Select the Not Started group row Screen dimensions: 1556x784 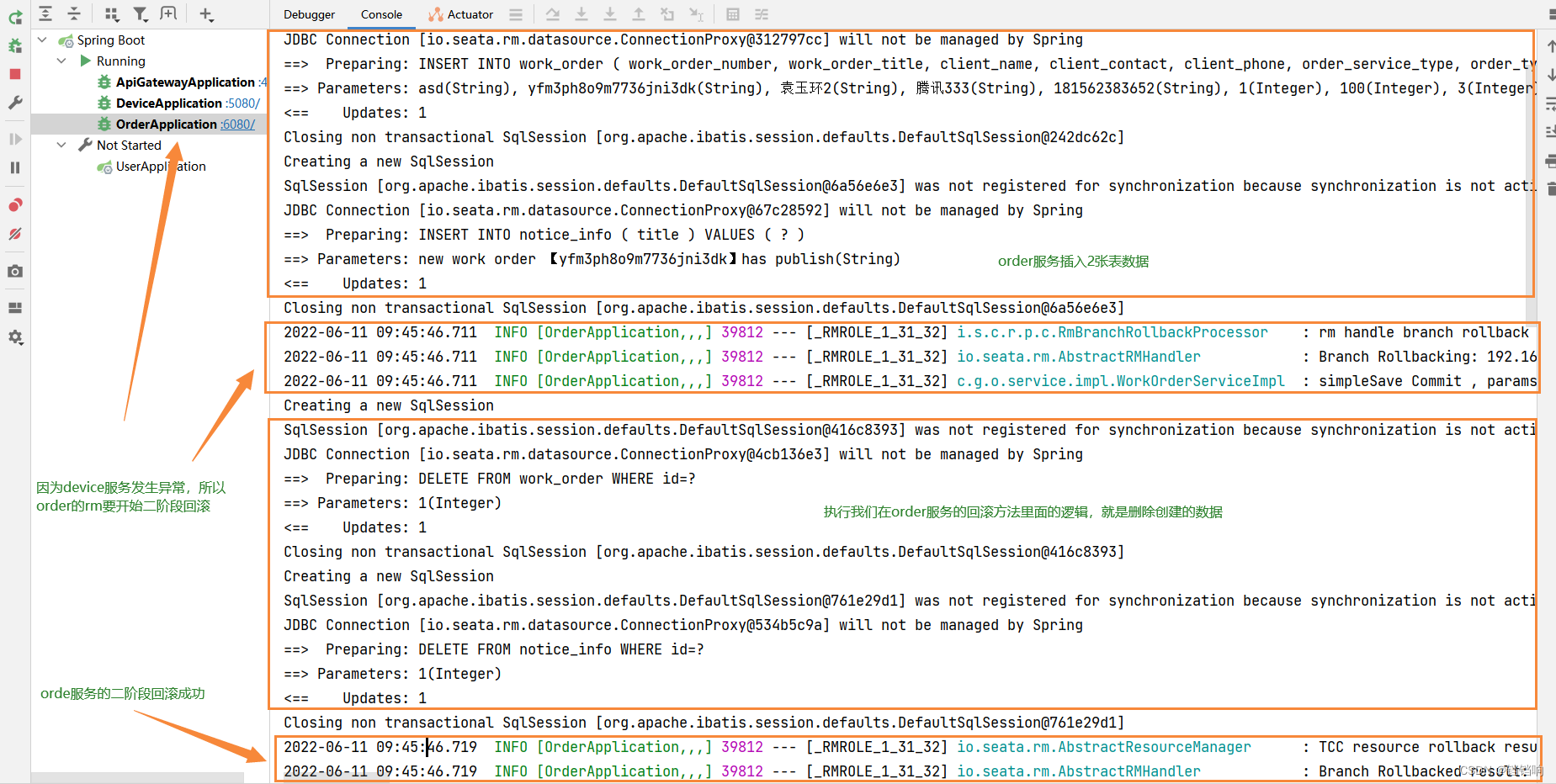click(x=149, y=145)
